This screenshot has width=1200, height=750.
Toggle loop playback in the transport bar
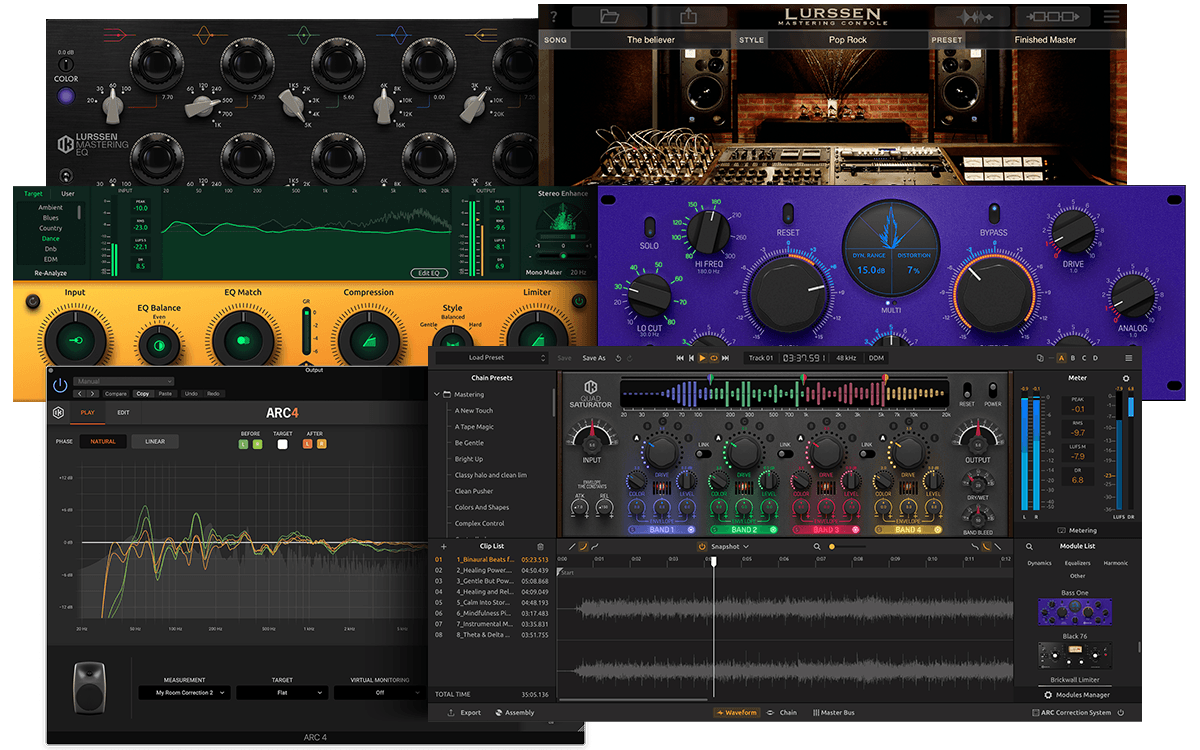[713, 358]
